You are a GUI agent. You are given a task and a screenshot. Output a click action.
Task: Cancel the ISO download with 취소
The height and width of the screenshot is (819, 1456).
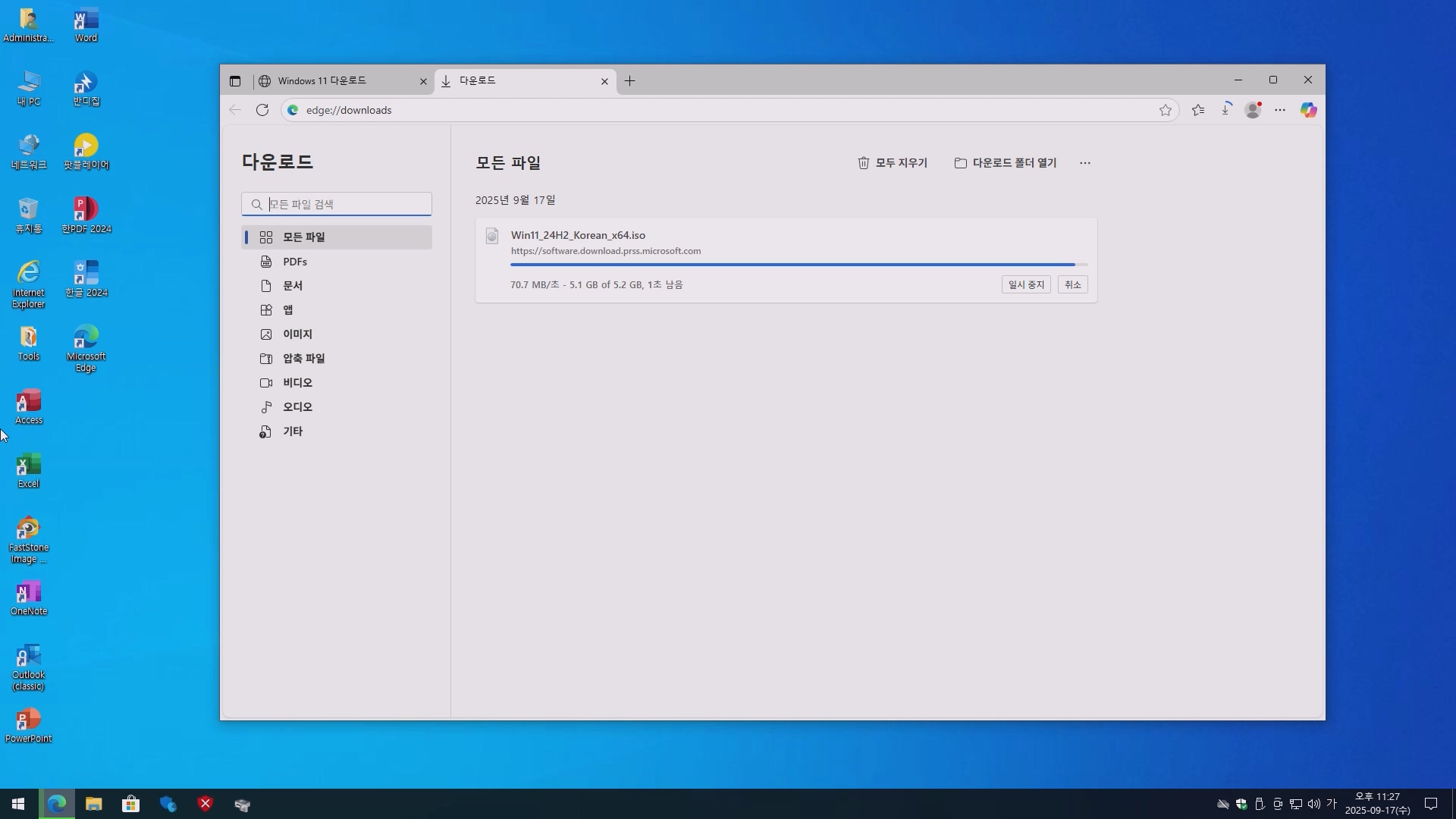1072,285
